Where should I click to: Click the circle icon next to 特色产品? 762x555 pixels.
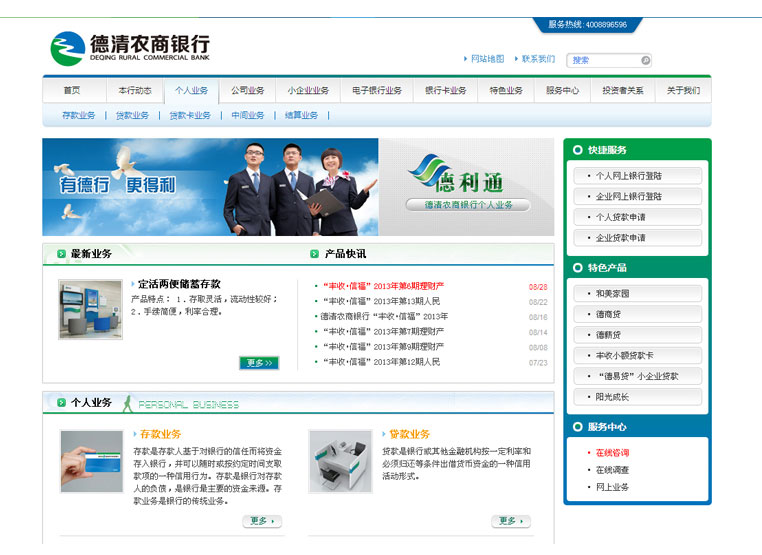[577, 268]
